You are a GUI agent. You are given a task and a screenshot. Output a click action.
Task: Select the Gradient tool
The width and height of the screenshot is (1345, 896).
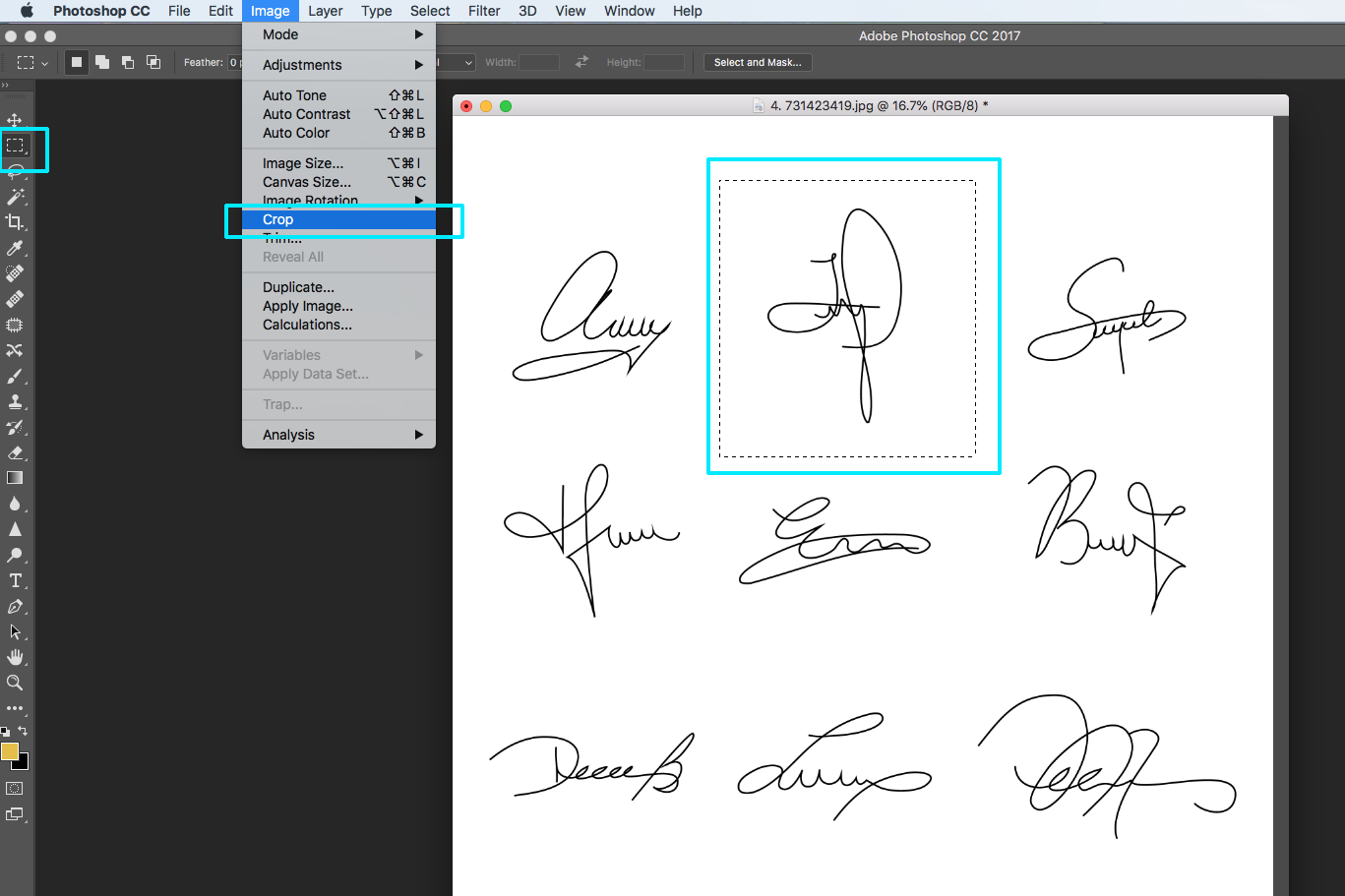(14, 478)
